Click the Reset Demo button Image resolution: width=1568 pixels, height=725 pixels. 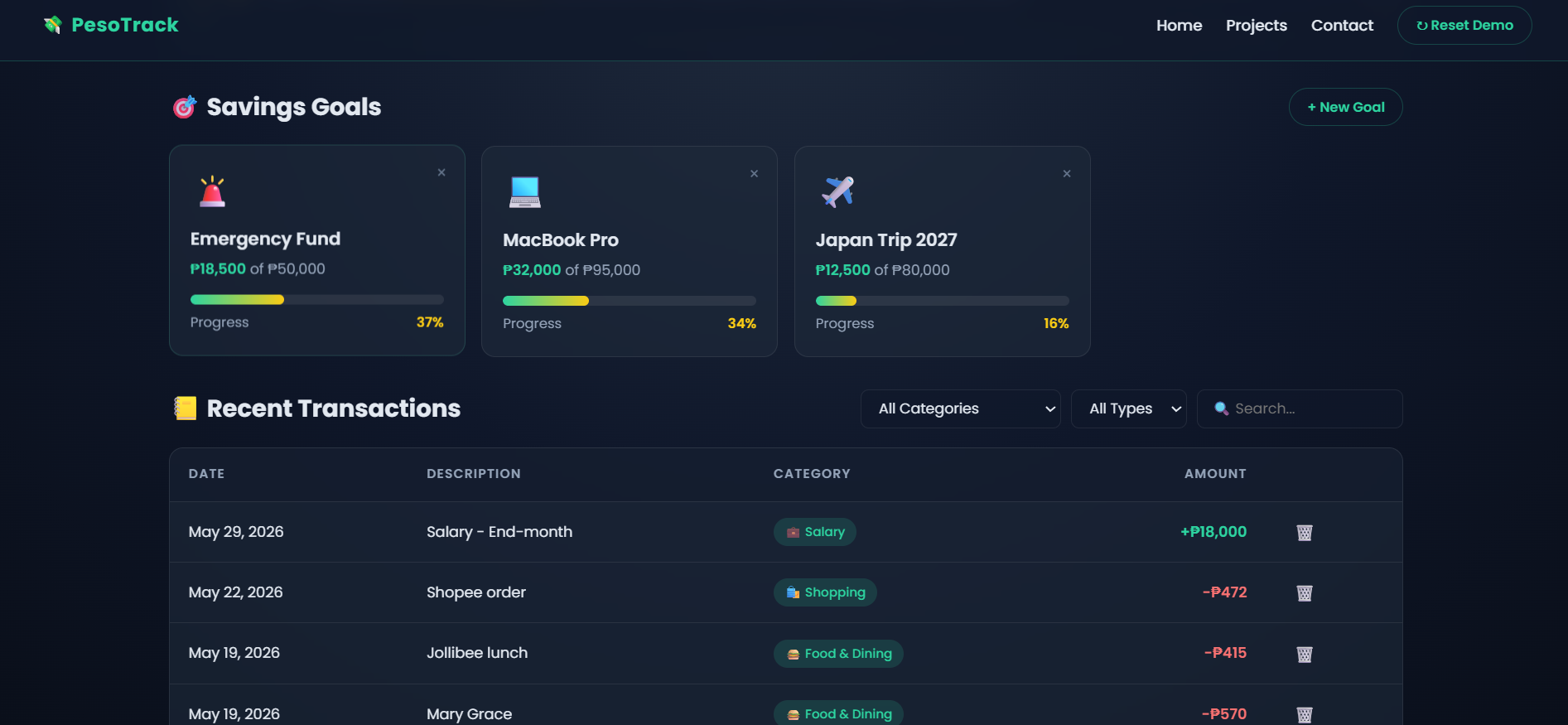(x=1464, y=26)
